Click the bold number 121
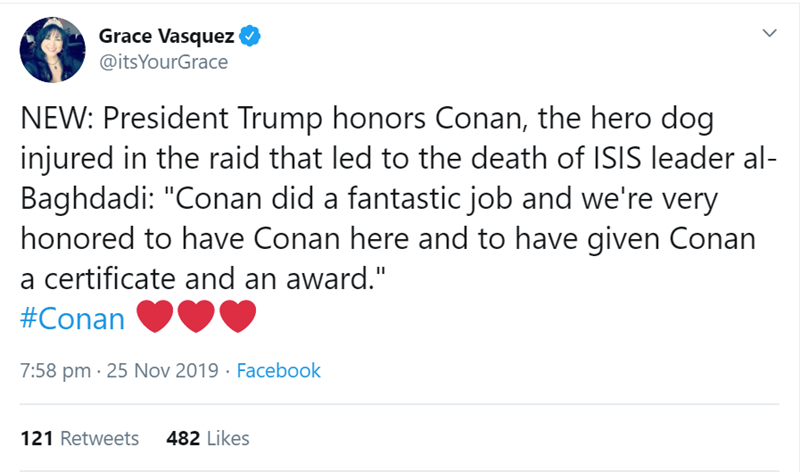800x472 pixels. click(36, 438)
